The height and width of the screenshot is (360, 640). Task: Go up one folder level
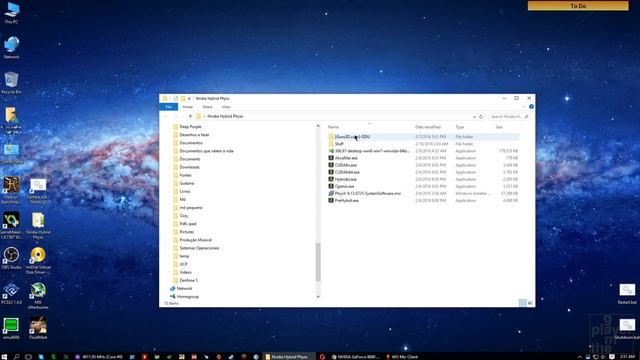click(x=190, y=116)
